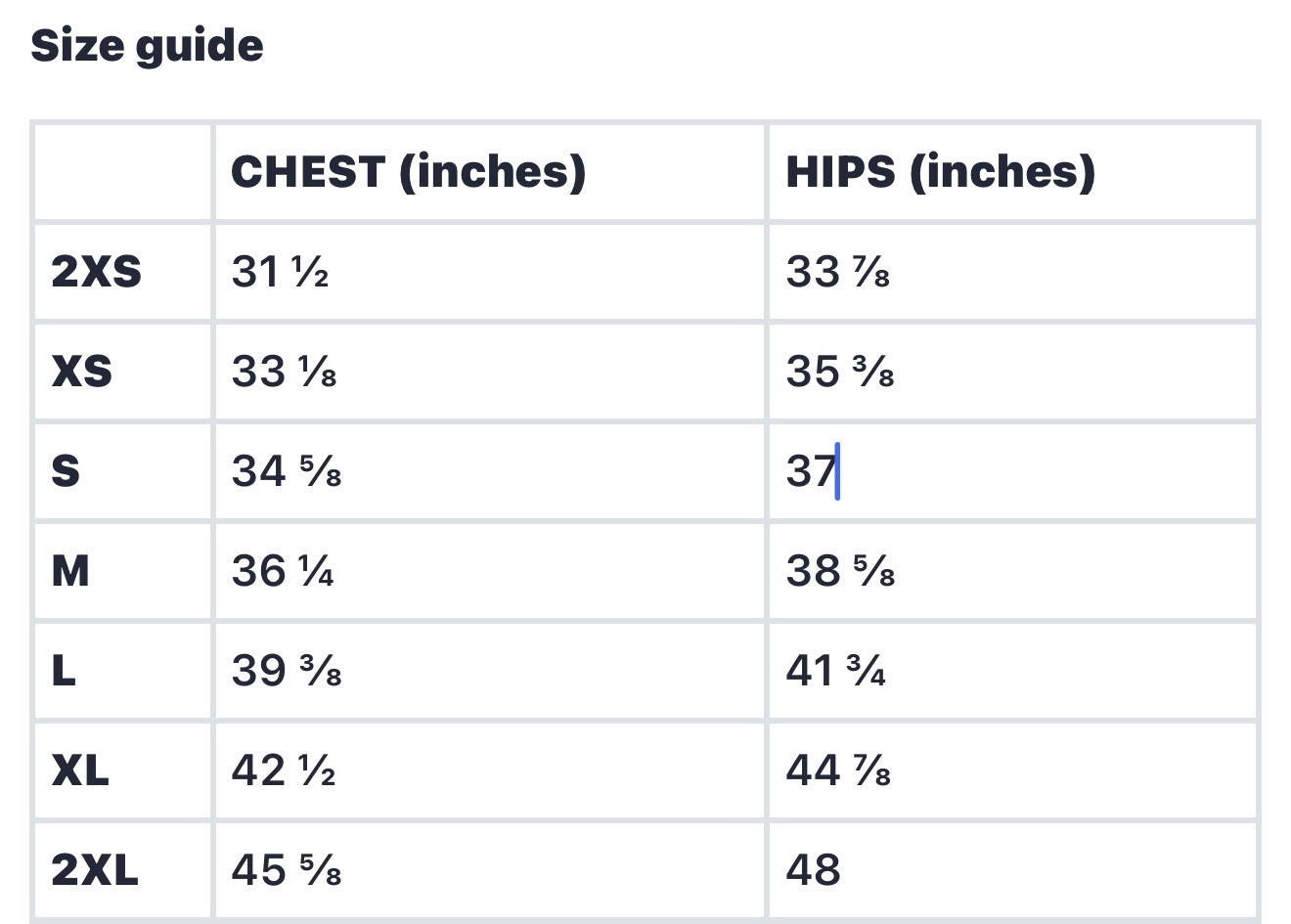This screenshot has height=924, width=1291.
Task: Click the HIPS (inches) header cell
Action: [x=1011, y=172]
